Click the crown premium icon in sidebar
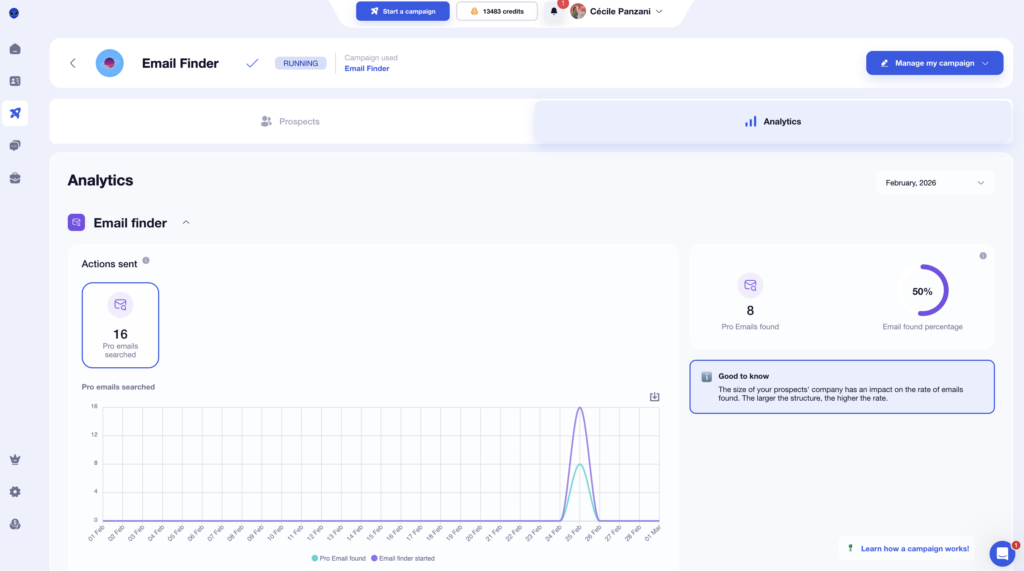This screenshot has width=1024, height=571. tap(15, 460)
